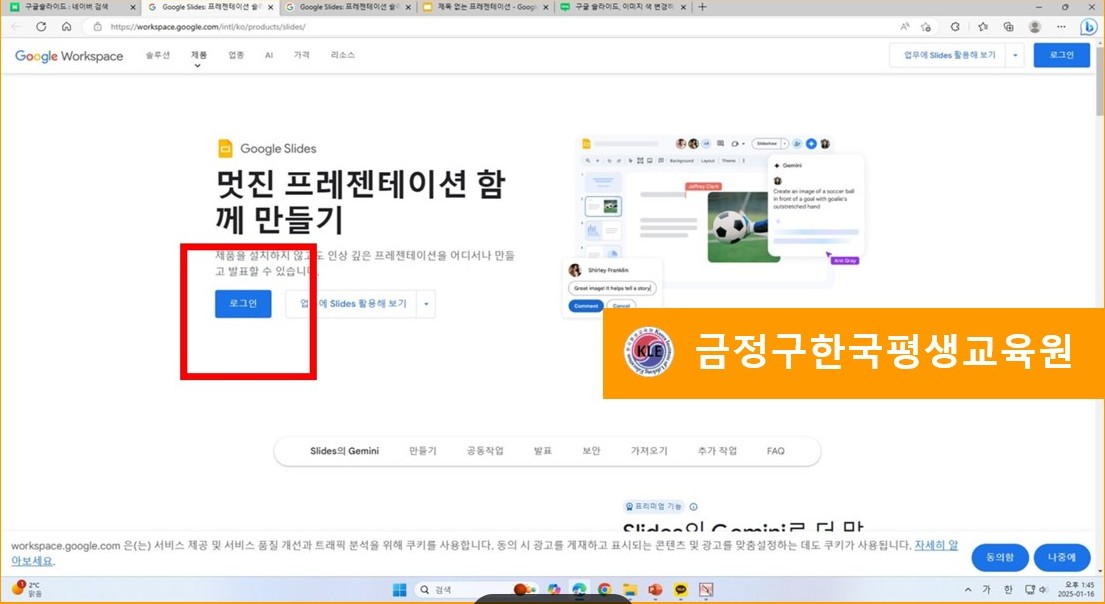Screen dimensions: 1105x604
Task: Go to the browser home page icon
Action: (66, 27)
